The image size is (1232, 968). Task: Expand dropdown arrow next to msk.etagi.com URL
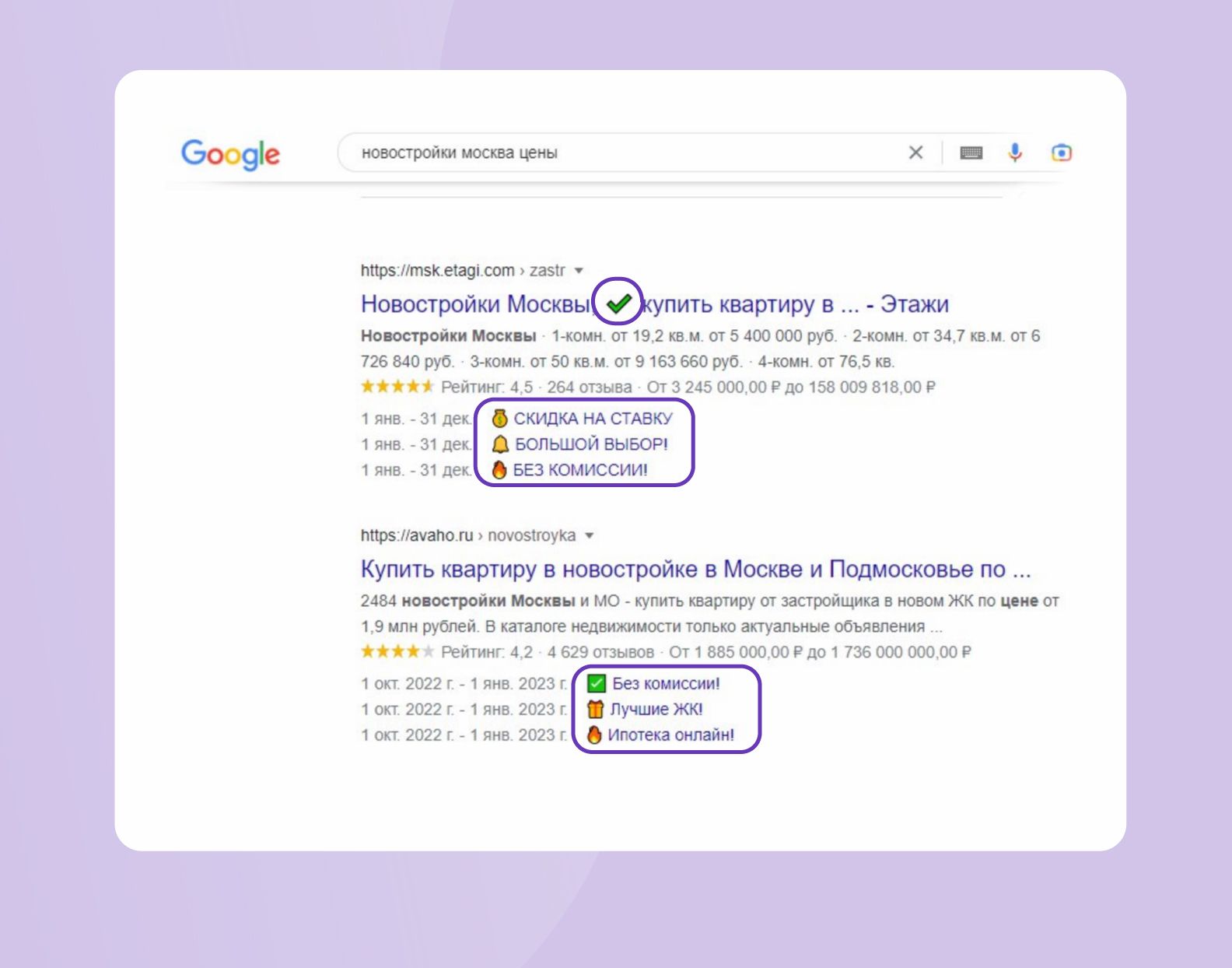pyautogui.click(x=579, y=271)
